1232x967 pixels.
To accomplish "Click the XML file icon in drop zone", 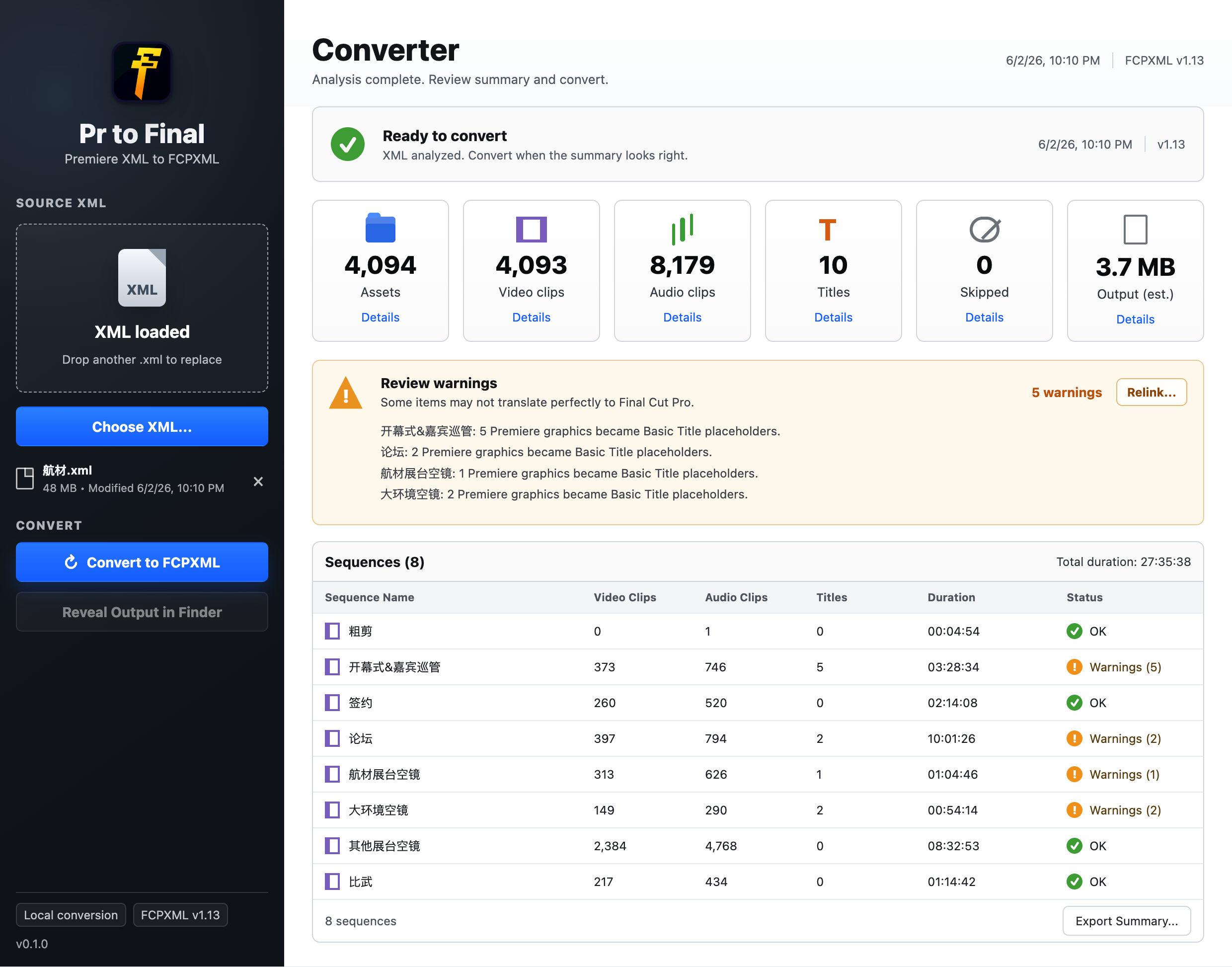I will (x=142, y=277).
